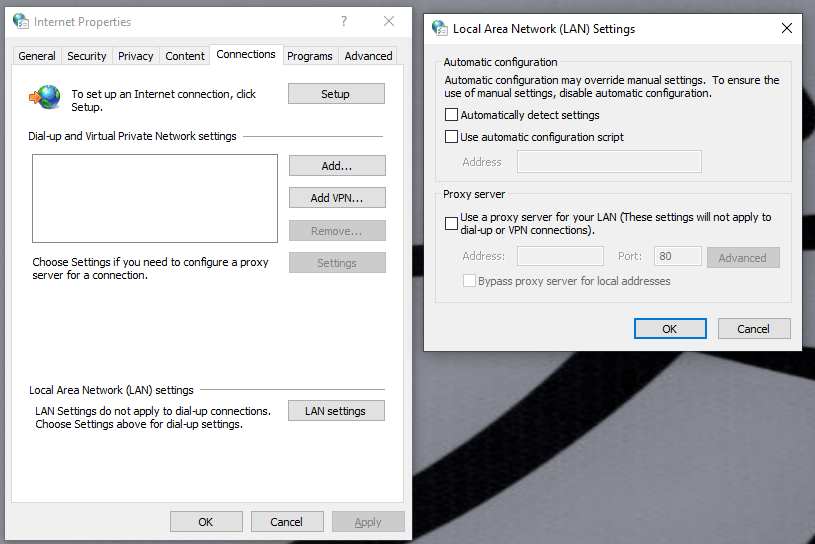Click 'Proxy server' group label
Image resolution: width=815 pixels, height=544 pixels.
(x=474, y=194)
